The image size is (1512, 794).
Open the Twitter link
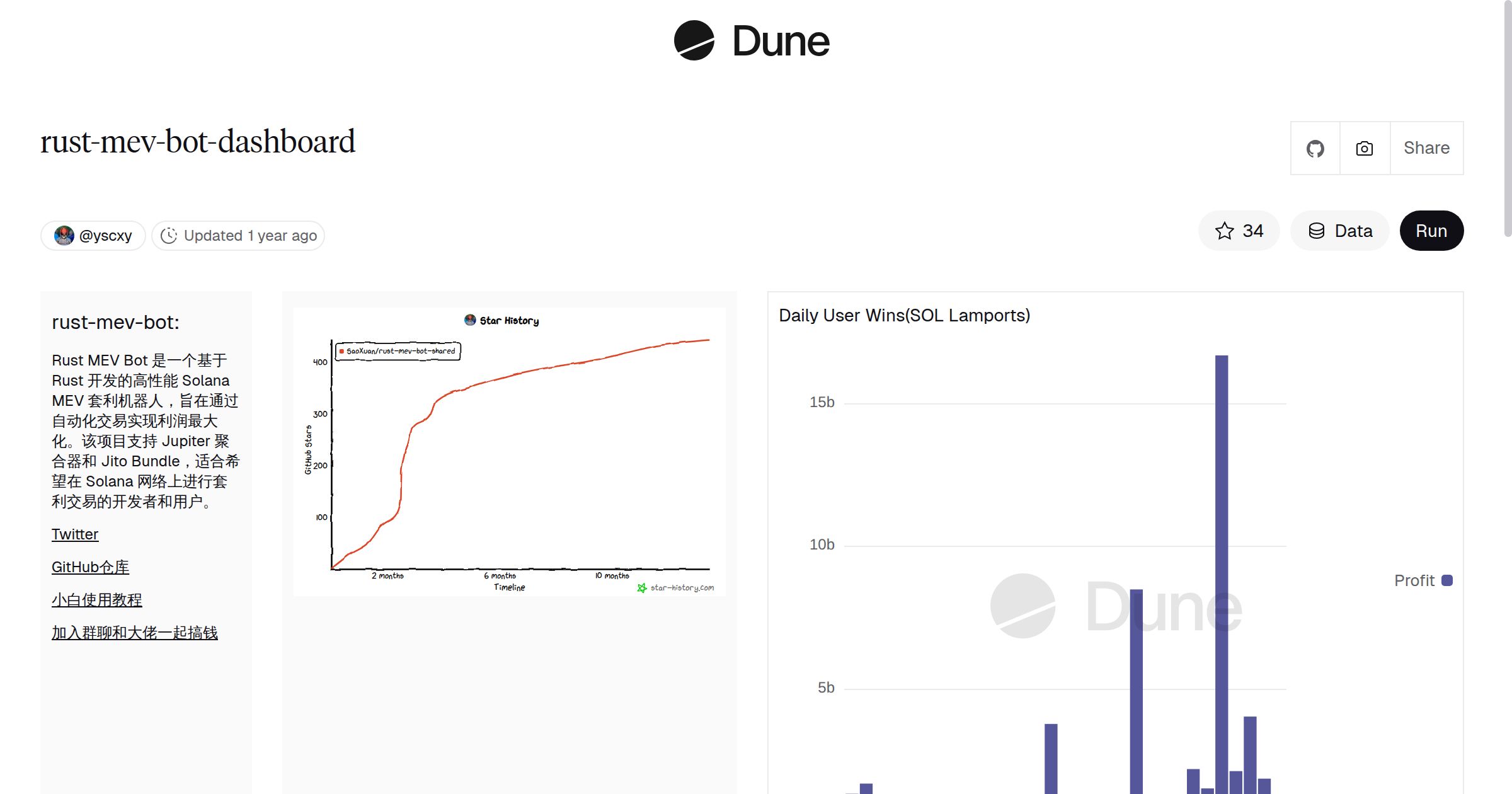tap(74, 534)
